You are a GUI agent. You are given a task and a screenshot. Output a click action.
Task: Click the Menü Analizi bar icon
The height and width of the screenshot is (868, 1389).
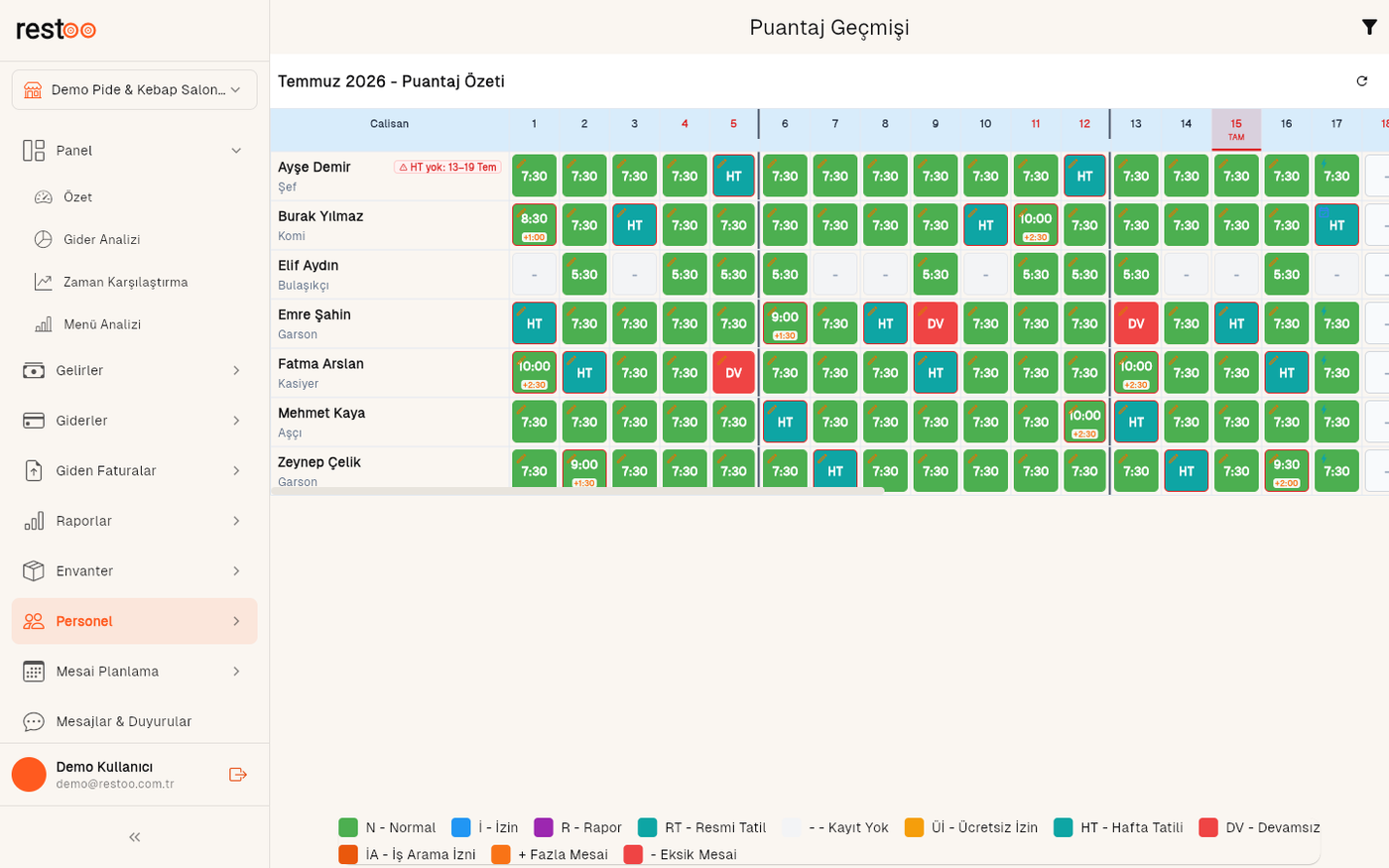(x=43, y=324)
